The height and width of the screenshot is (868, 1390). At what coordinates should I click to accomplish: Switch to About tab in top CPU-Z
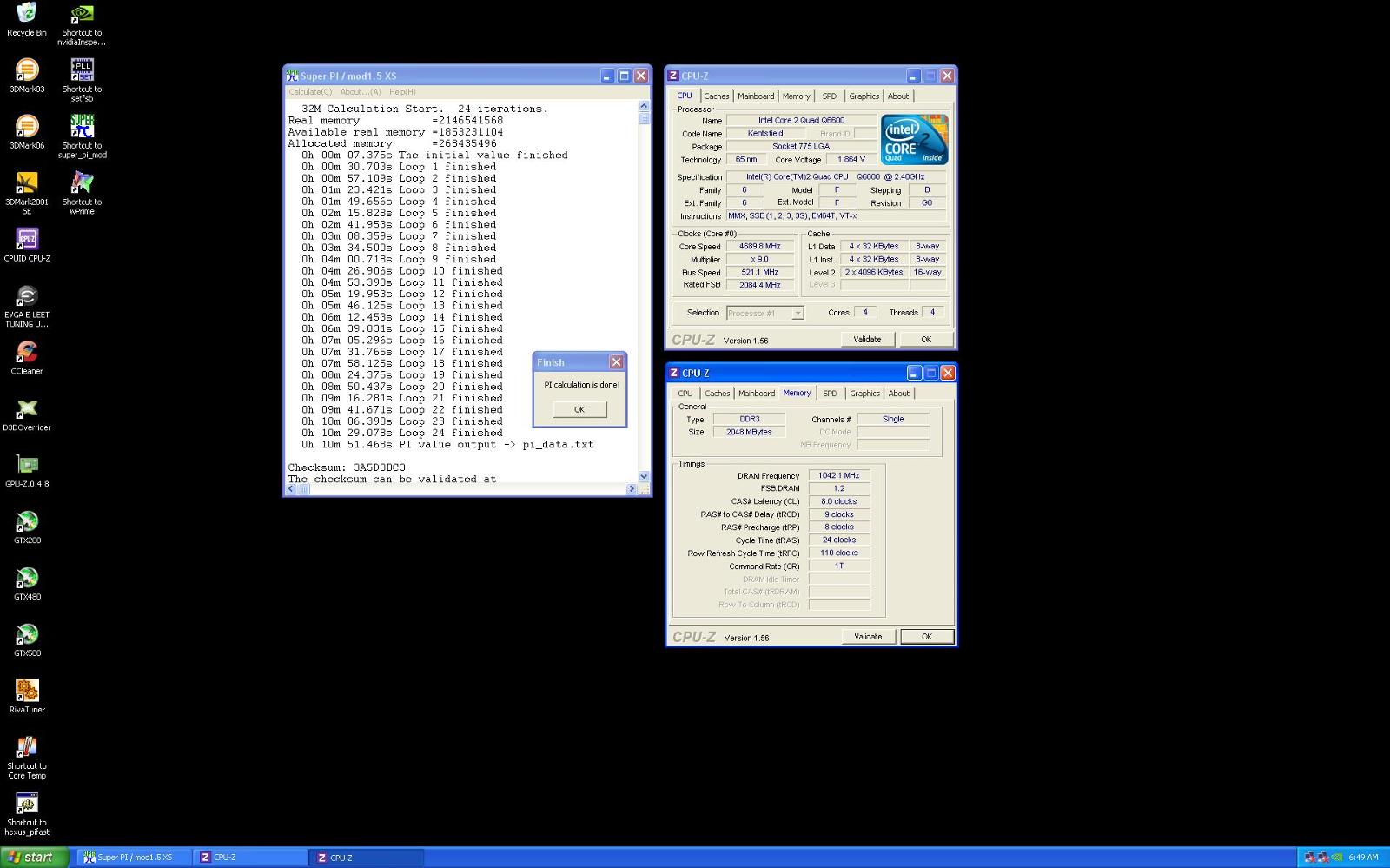pos(898,96)
